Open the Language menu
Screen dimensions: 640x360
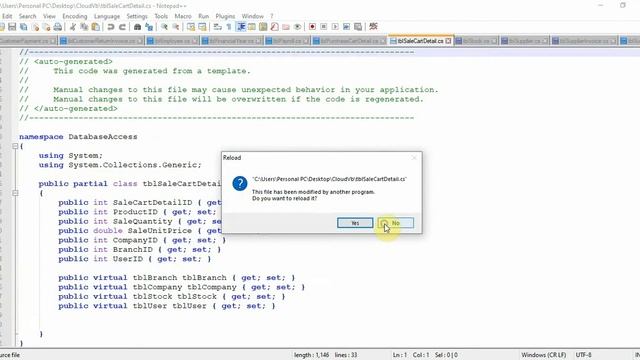tap(107, 16)
